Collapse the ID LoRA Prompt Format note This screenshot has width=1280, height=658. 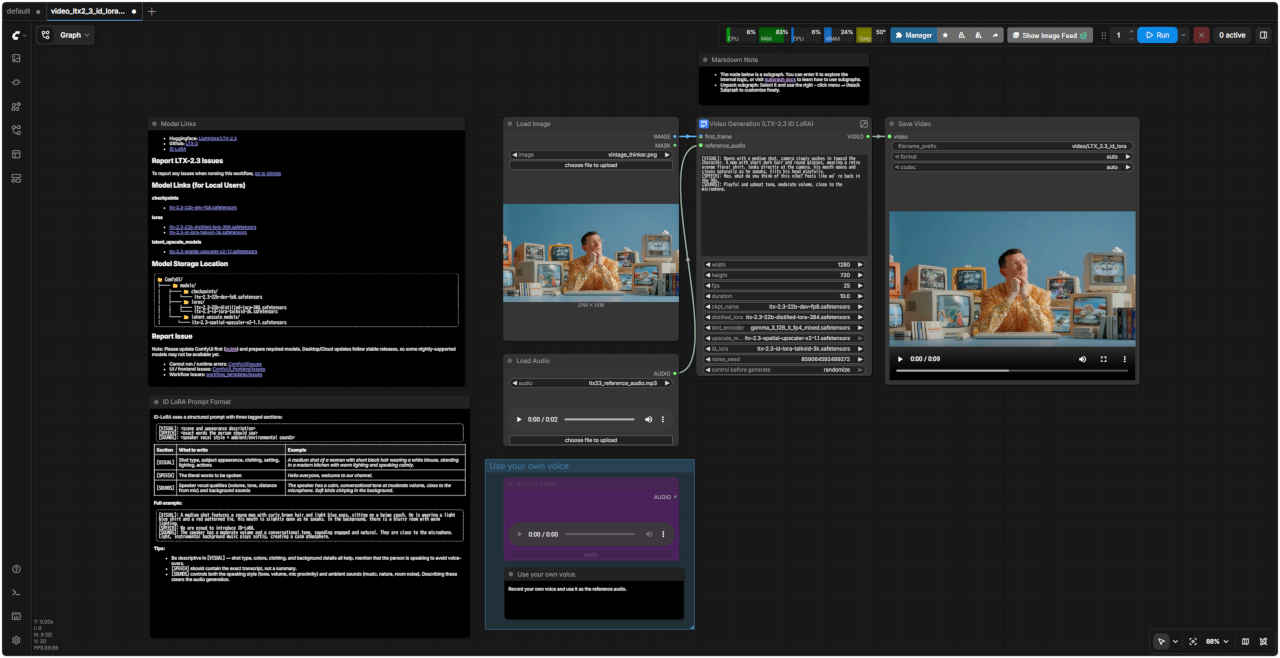click(x=155, y=402)
